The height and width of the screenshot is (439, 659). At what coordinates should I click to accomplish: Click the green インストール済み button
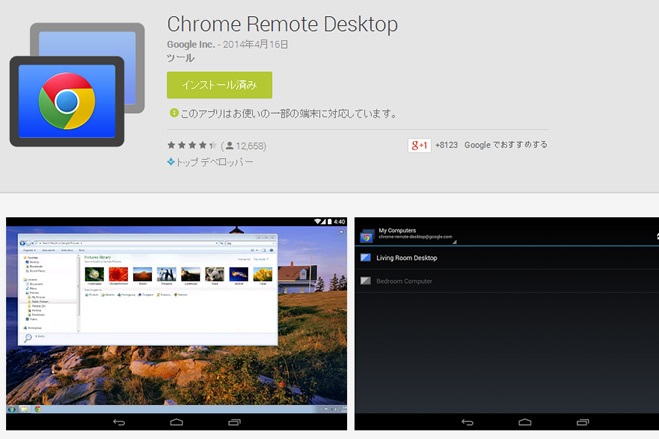click(x=219, y=85)
